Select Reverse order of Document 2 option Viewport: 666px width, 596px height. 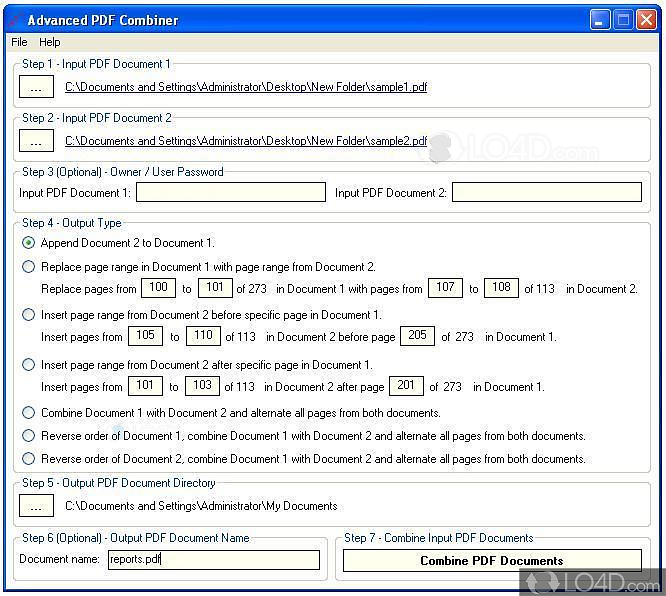click(29, 459)
